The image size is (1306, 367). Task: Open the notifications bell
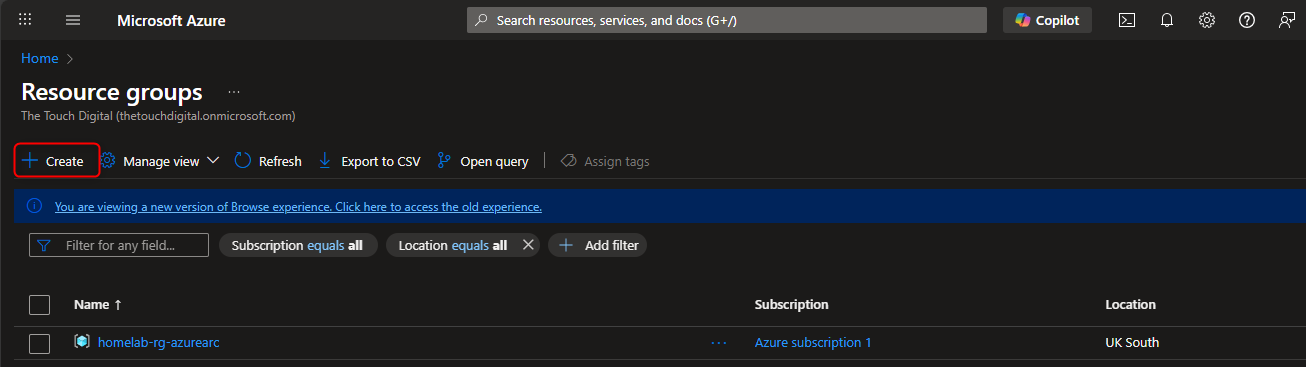pyautogui.click(x=1167, y=20)
